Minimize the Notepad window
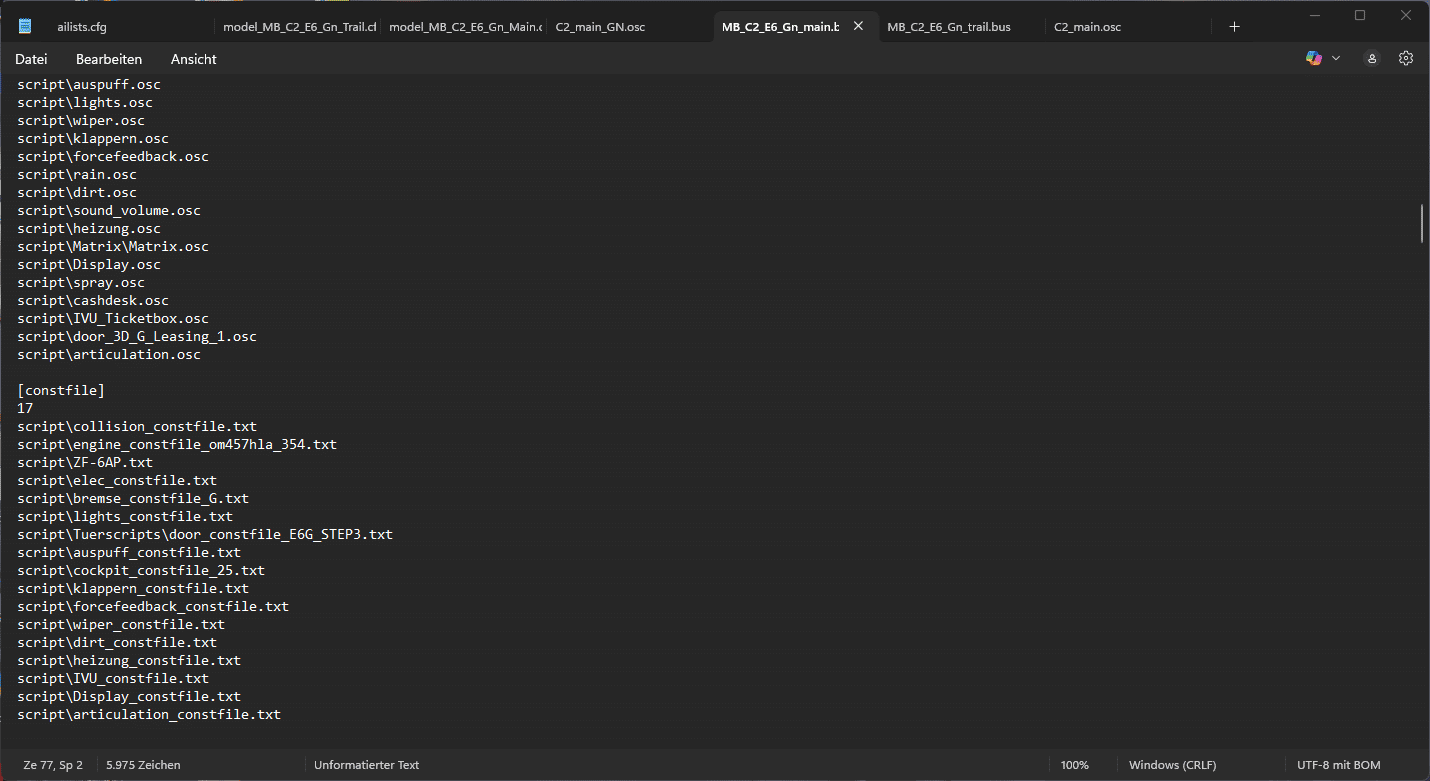 click(x=1313, y=15)
